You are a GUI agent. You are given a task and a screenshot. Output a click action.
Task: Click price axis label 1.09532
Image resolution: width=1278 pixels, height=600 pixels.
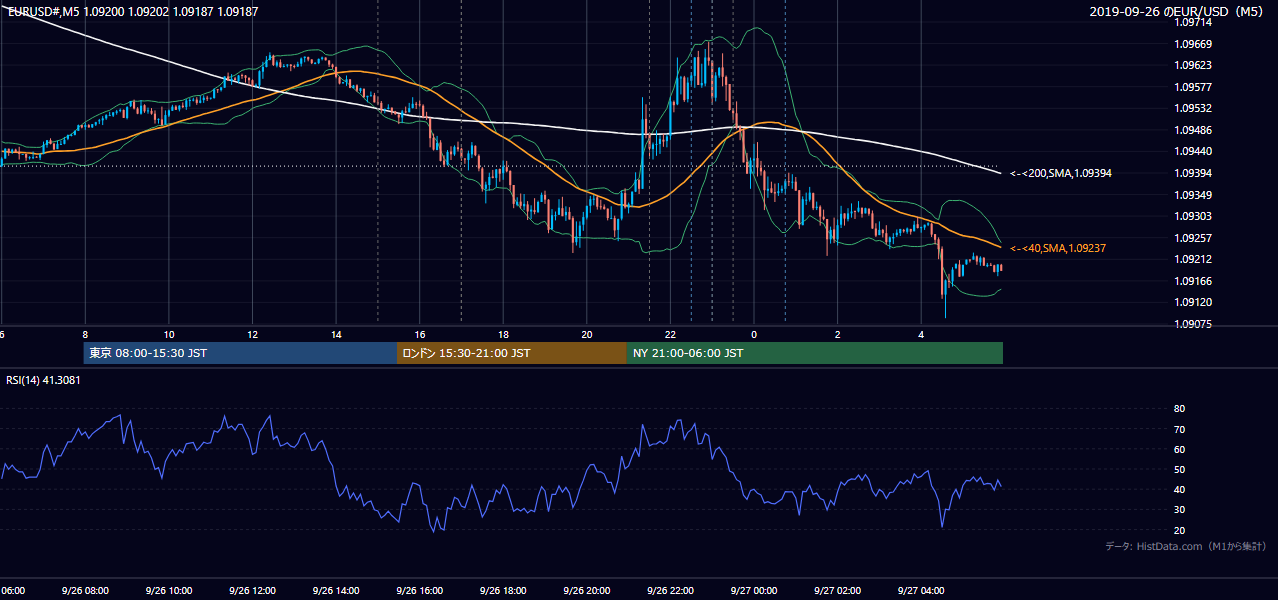click(1193, 108)
